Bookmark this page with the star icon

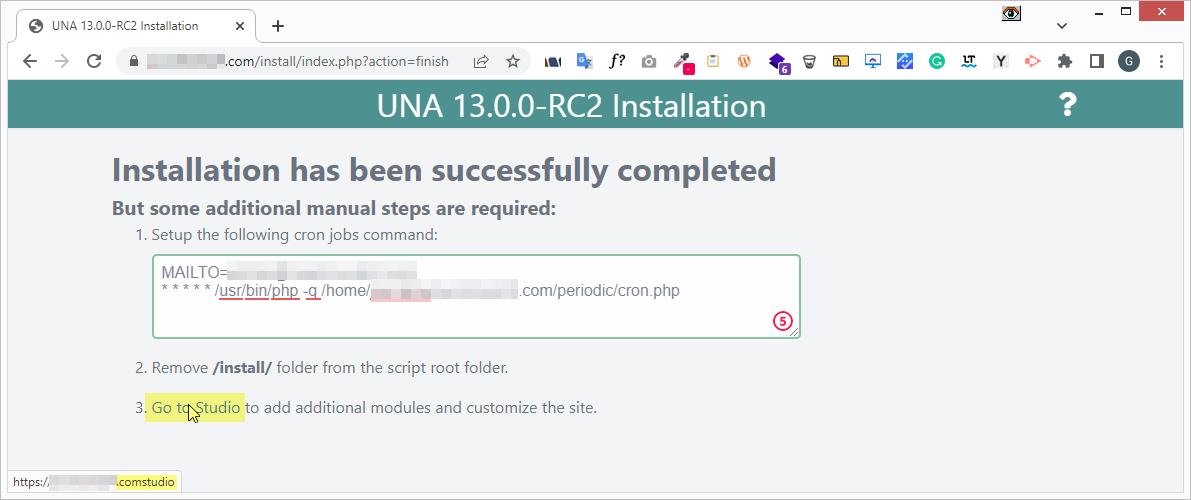click(513, 61)
